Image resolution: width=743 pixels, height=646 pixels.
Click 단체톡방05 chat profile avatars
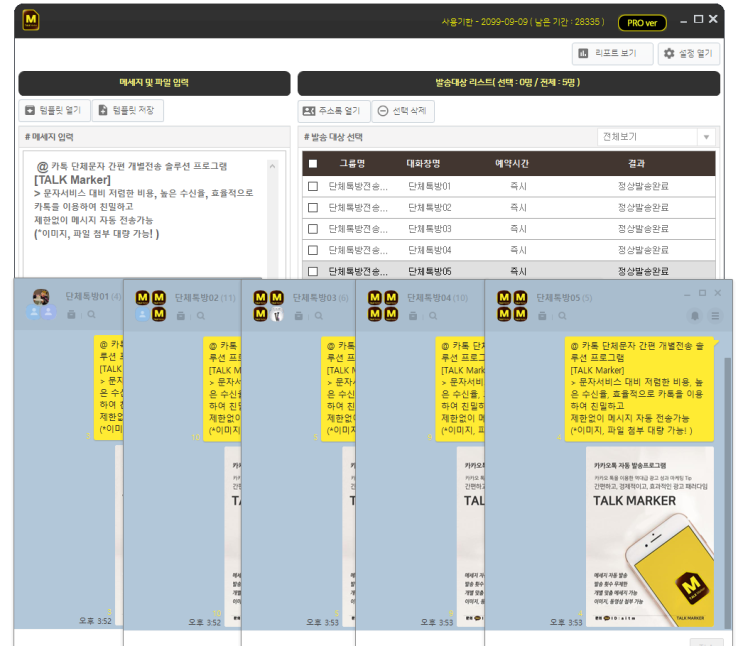click(x=512, y=306)
